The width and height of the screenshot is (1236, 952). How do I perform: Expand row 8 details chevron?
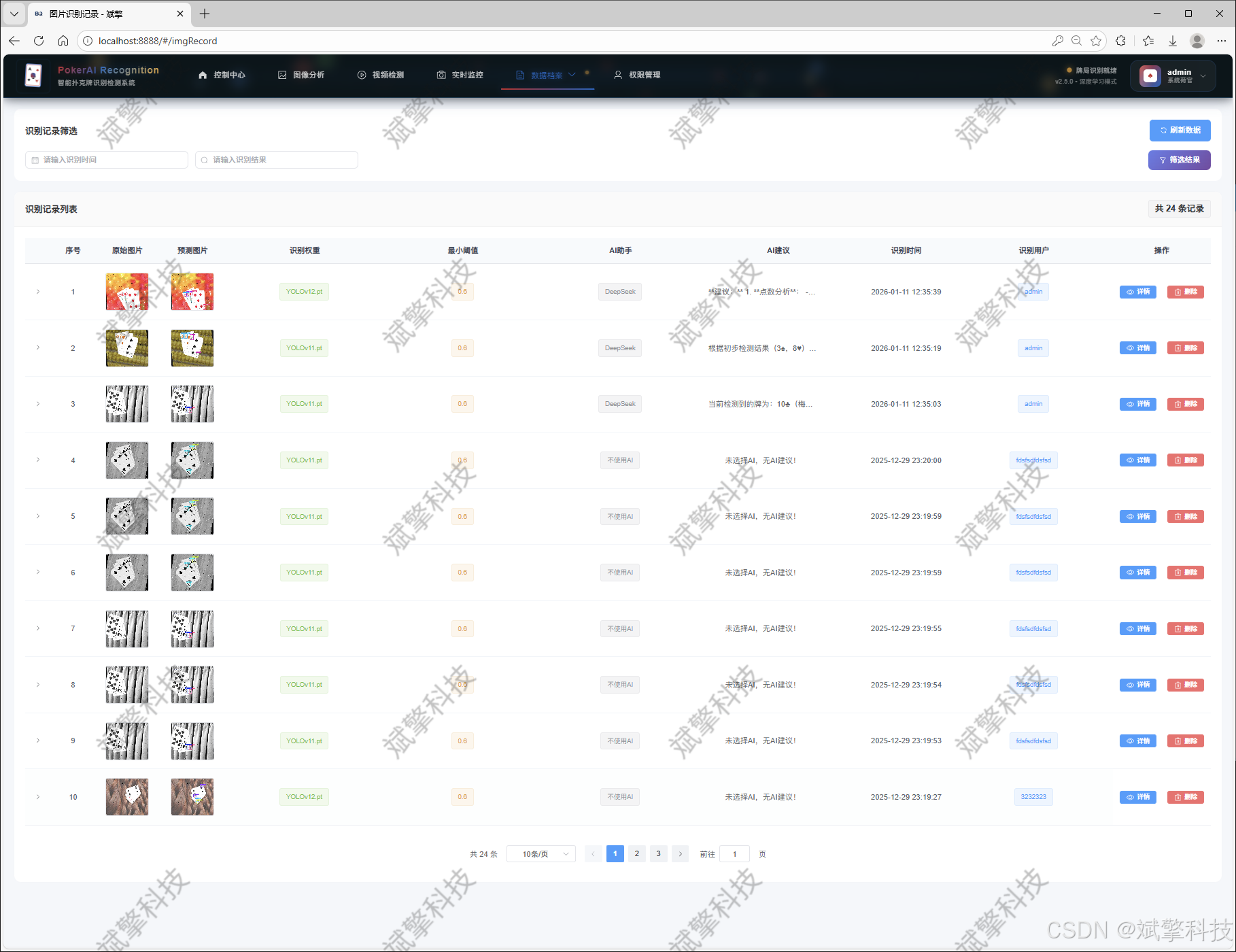(x=38, y=685)
